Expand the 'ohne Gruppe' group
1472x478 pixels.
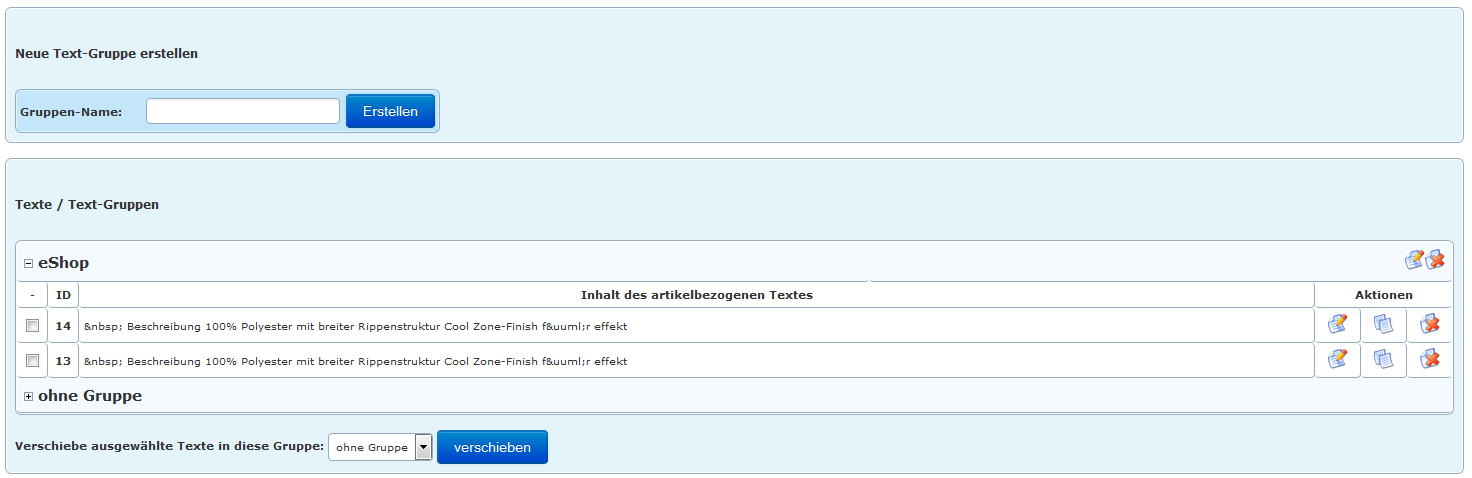click(x=28, y=397)
